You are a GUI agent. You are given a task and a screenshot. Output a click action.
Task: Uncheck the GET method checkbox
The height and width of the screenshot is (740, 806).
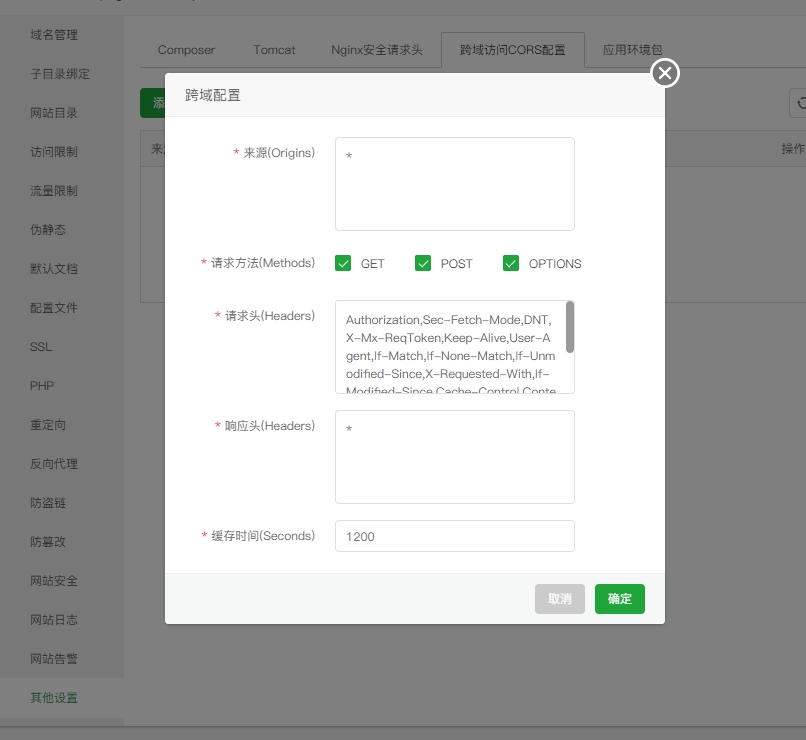[x=343, y=263]
